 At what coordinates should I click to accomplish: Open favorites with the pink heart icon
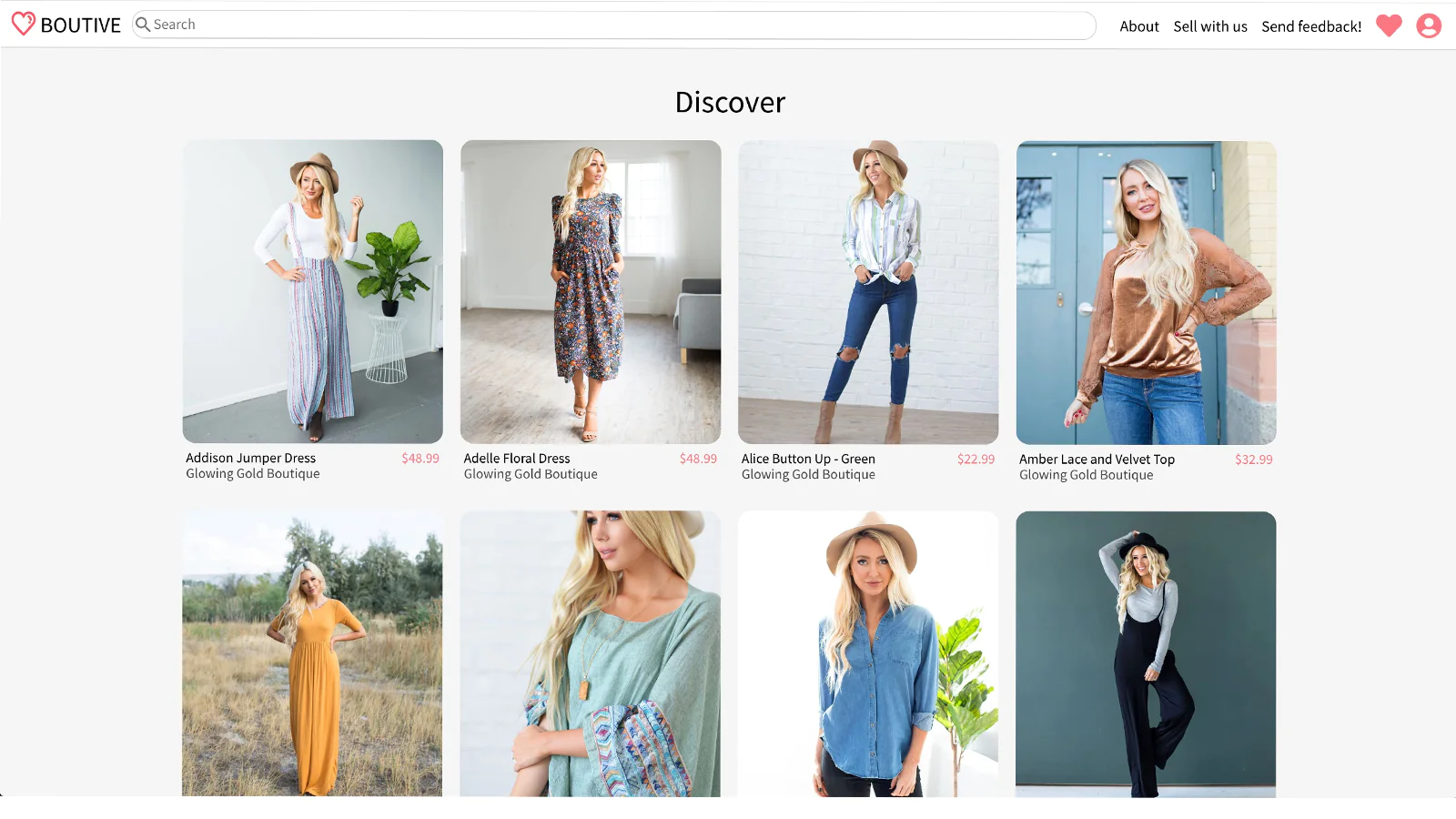(x=1389, y=25)
